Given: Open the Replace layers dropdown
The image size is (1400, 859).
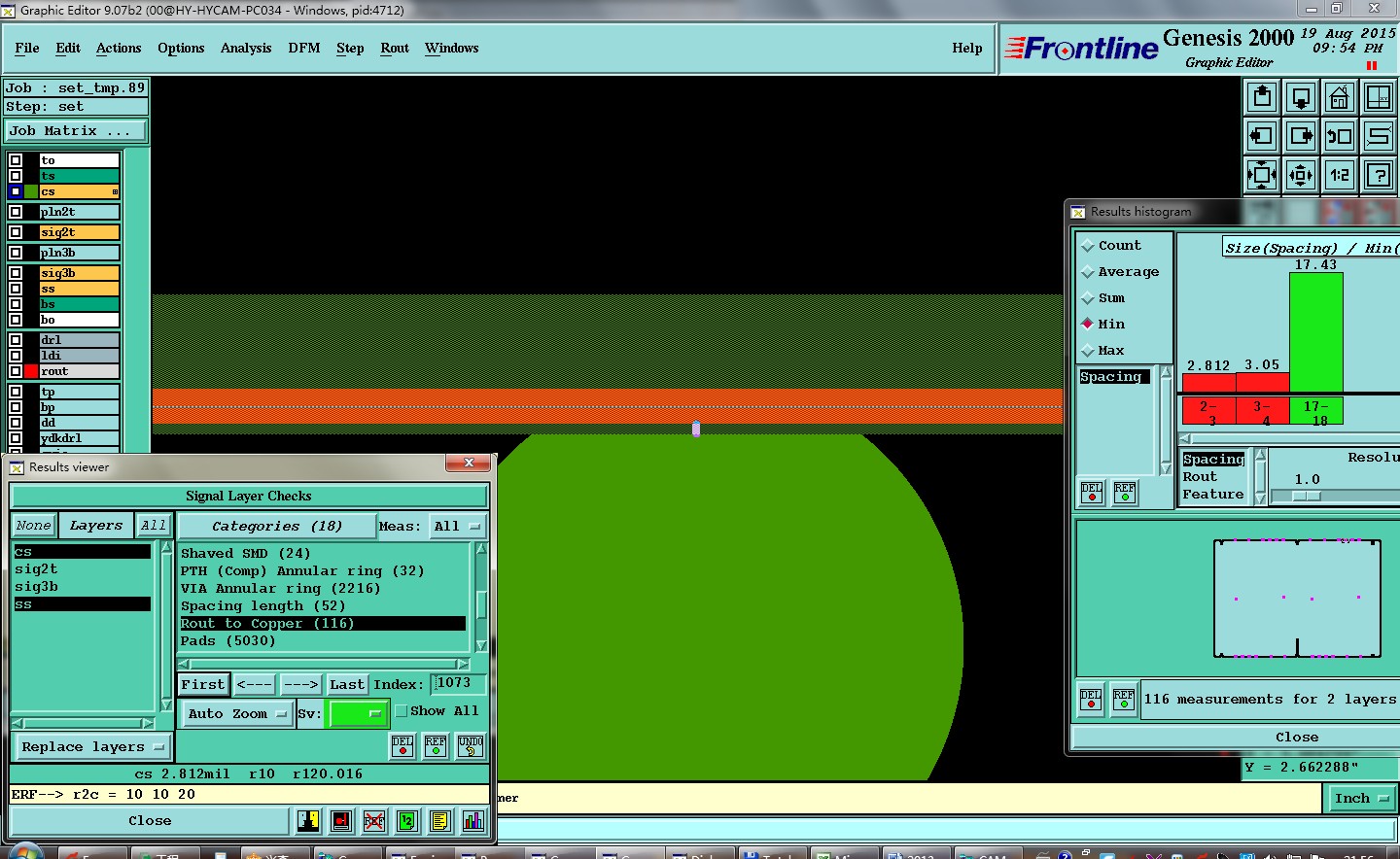Looking at the screenshot, I should pos(93,747).
